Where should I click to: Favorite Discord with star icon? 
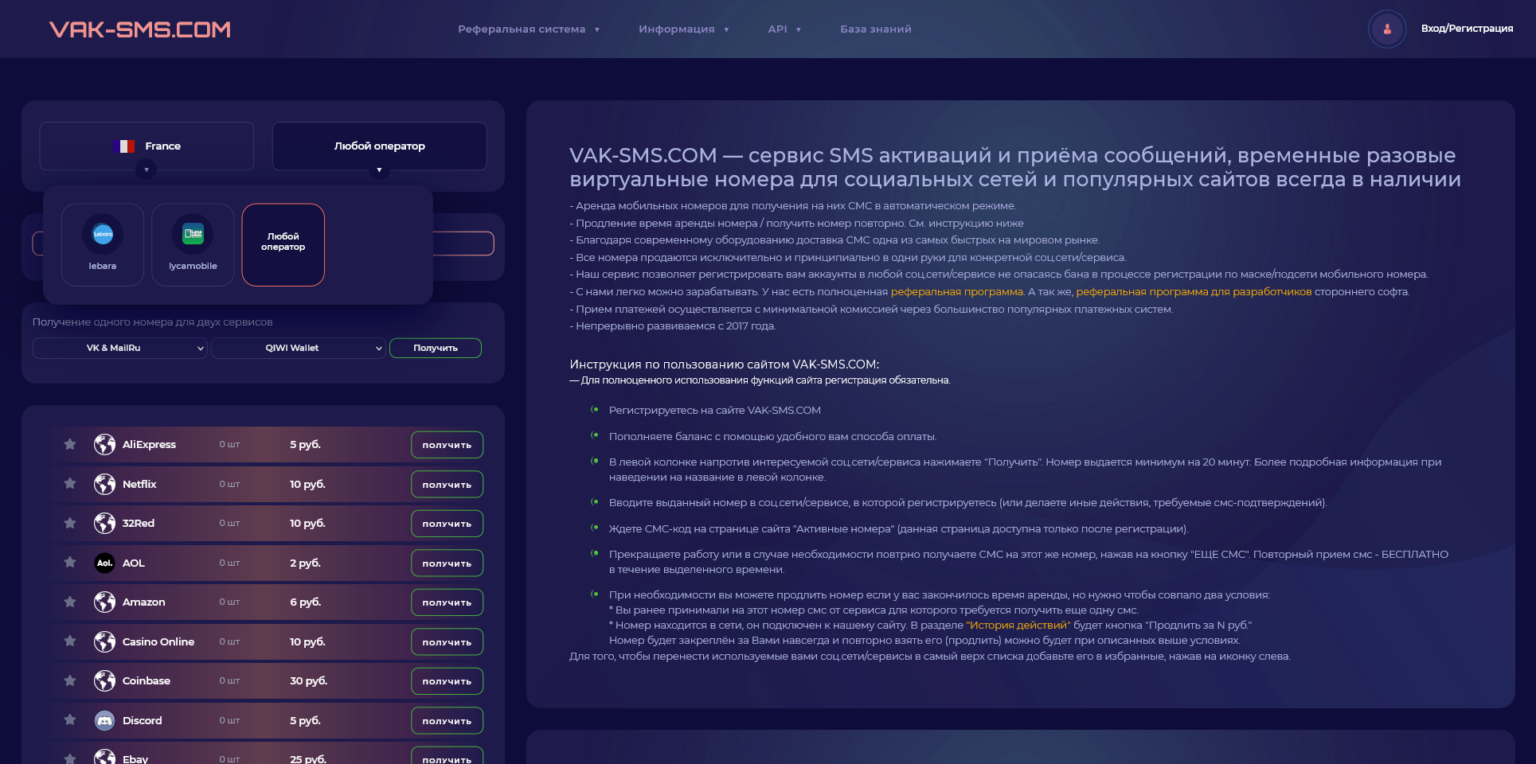pyautogui.click(x=70, y=720)
